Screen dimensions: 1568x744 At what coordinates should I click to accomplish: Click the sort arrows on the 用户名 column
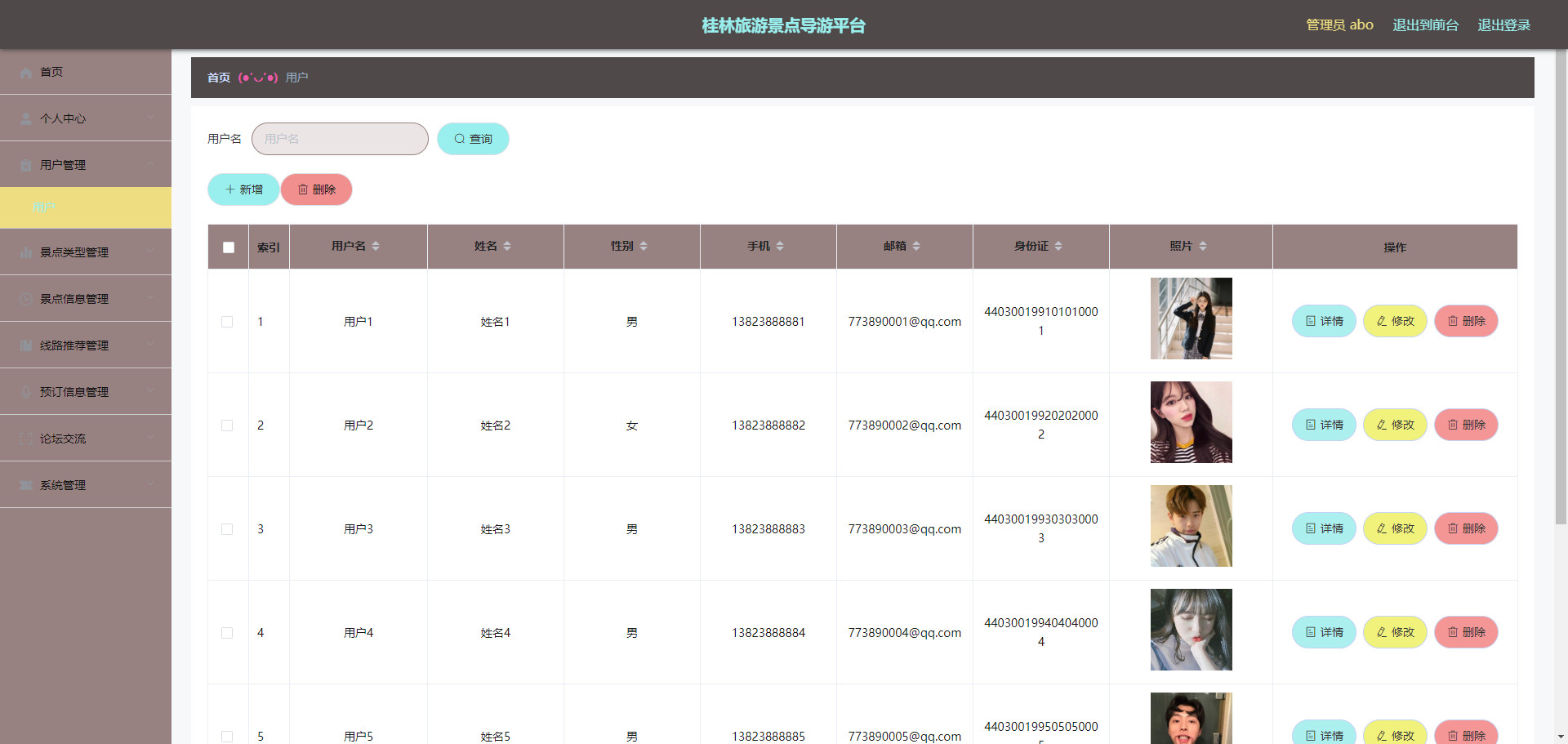point(376,246)
